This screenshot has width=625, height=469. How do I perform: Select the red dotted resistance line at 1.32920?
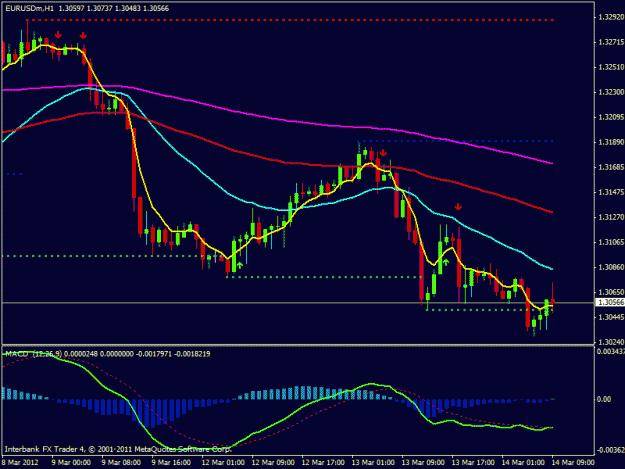click(x=290, y=20)
